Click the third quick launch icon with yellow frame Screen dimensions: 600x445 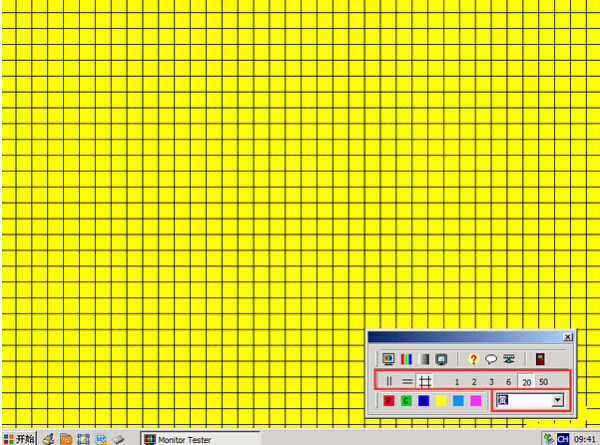pos(83,439)
